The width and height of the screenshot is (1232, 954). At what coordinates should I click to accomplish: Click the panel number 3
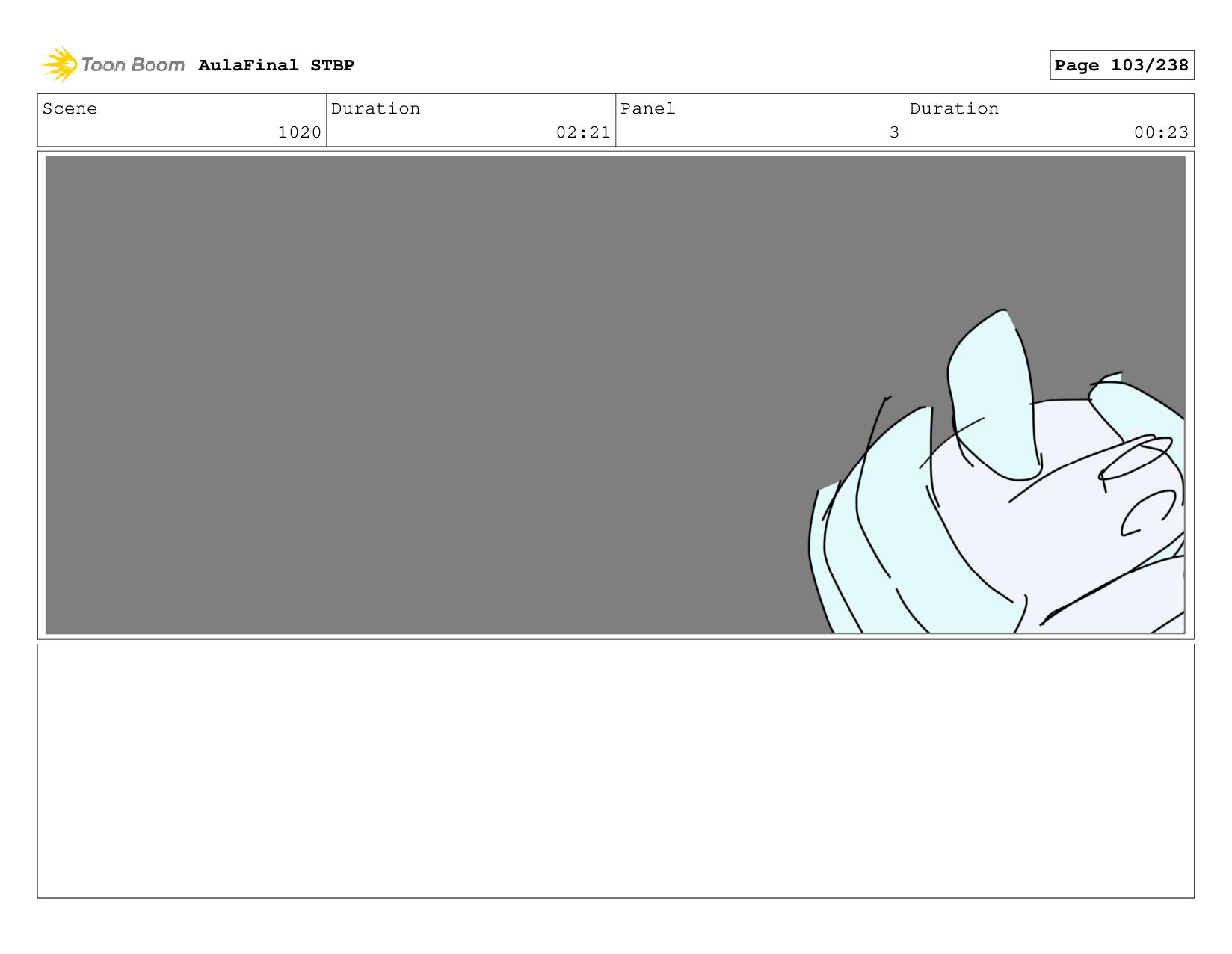point(894,132)
